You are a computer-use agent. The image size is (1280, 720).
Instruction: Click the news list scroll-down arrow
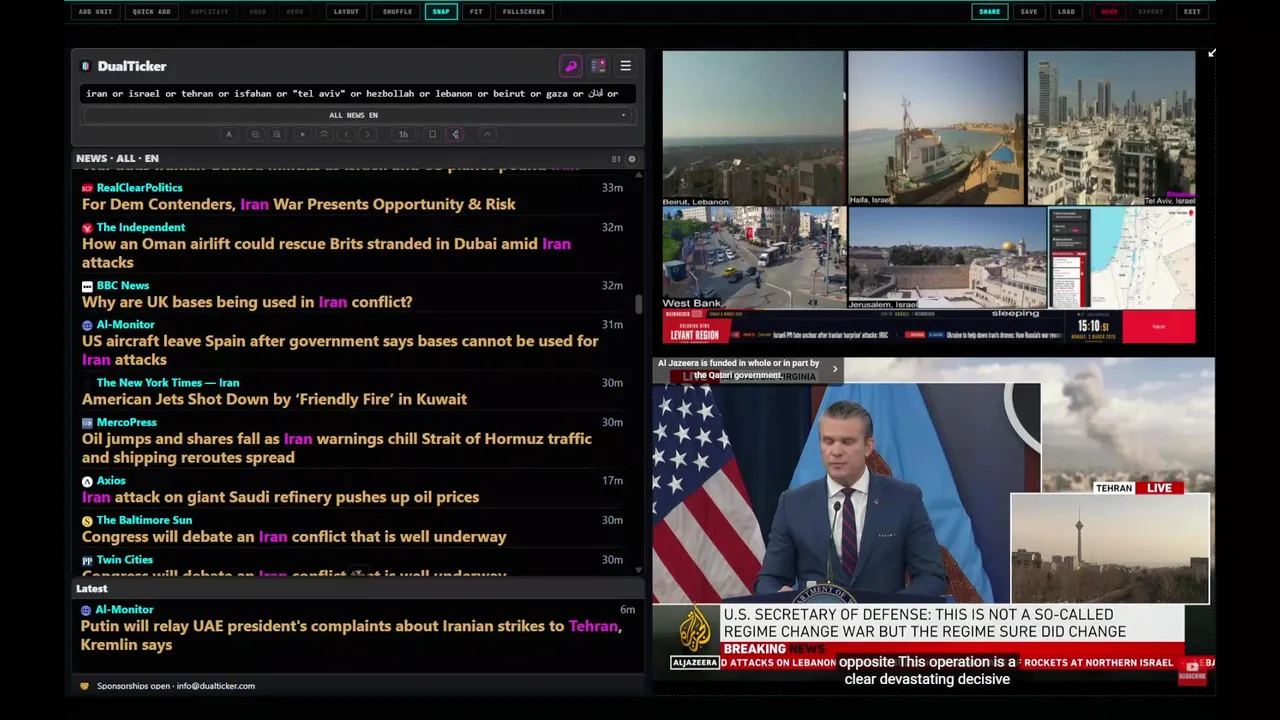(x=638, y=570)
